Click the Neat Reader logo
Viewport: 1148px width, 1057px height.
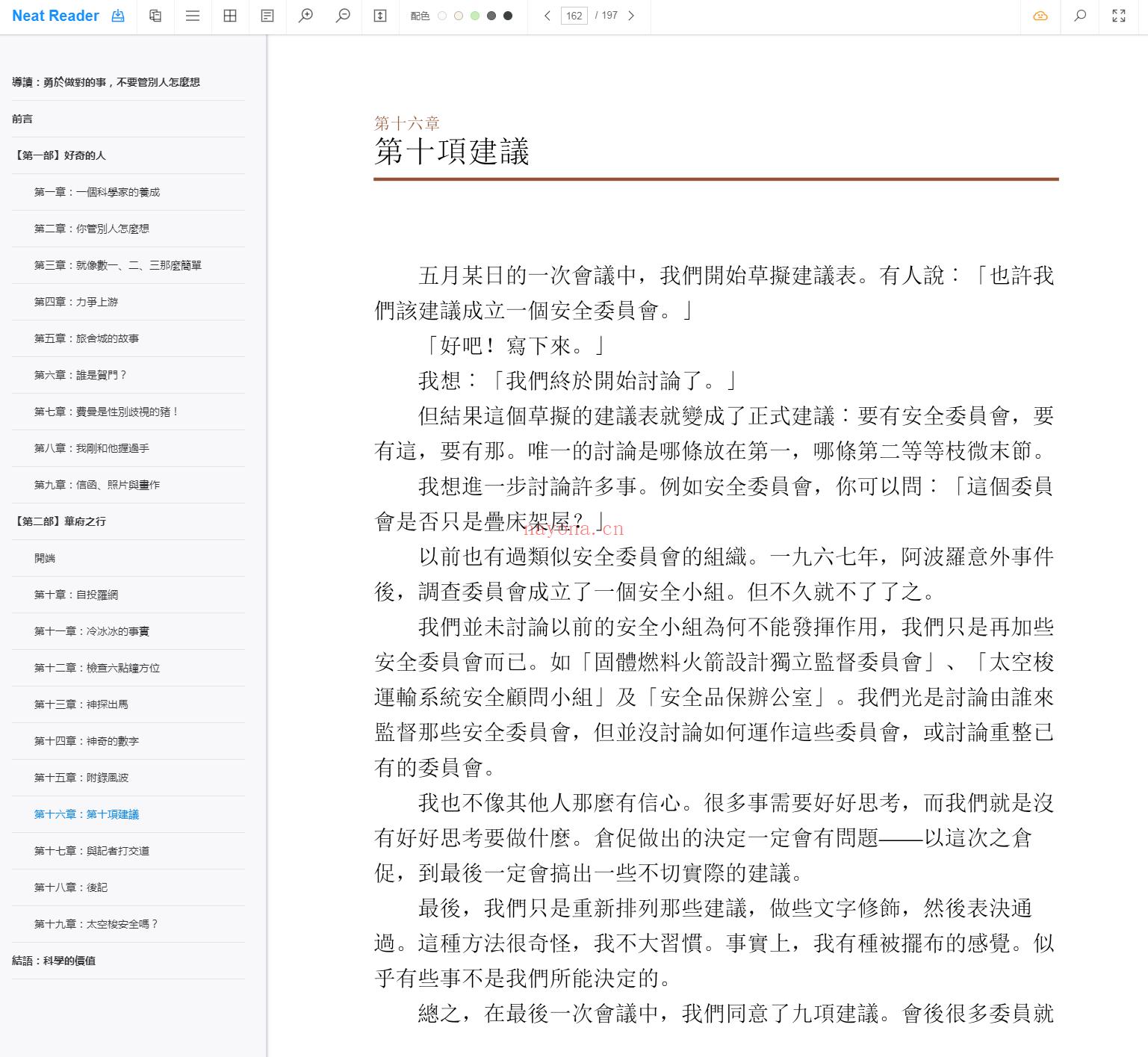(55, 16)
